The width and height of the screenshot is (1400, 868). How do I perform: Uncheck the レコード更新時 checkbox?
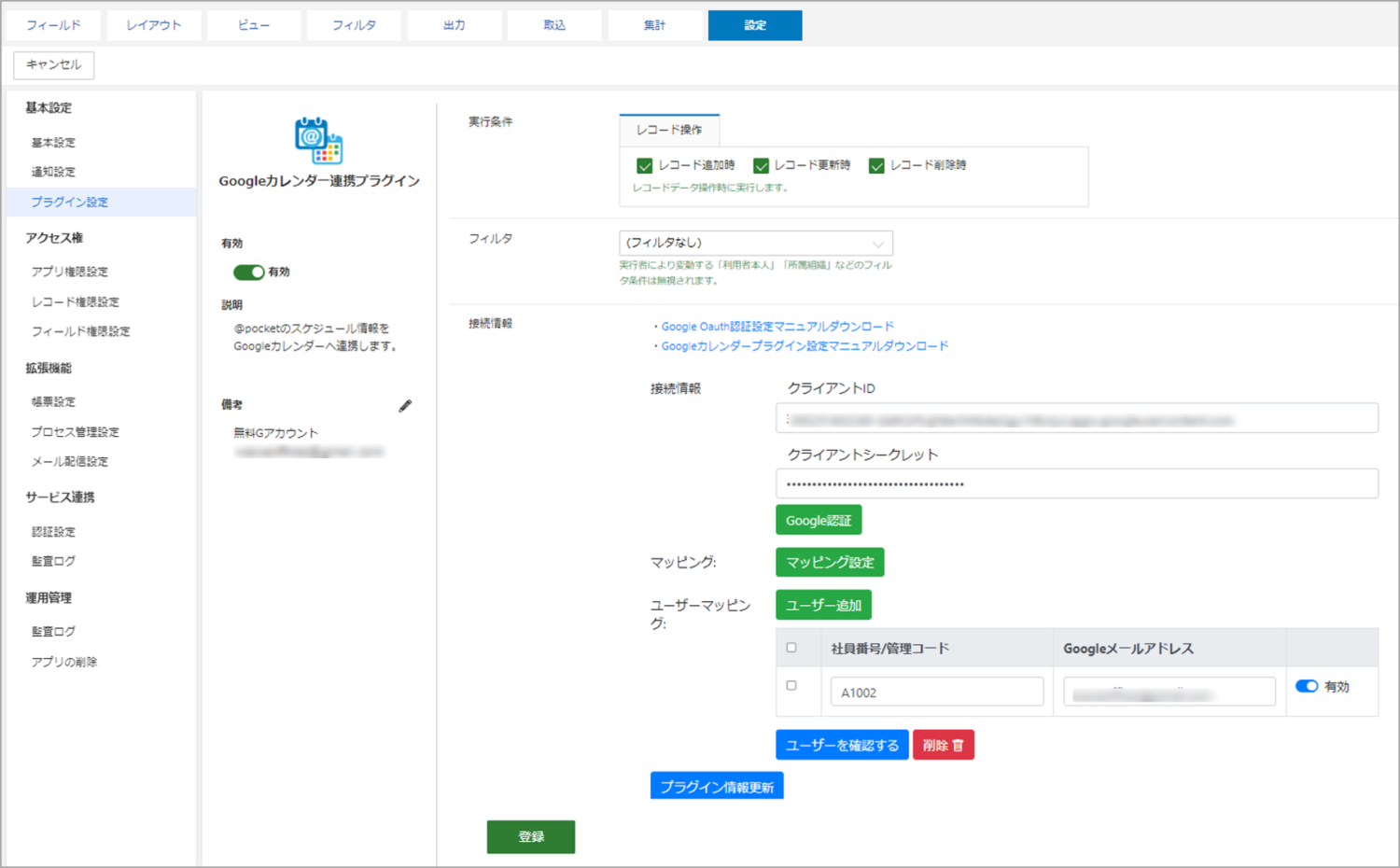click(x=761, y=165)
